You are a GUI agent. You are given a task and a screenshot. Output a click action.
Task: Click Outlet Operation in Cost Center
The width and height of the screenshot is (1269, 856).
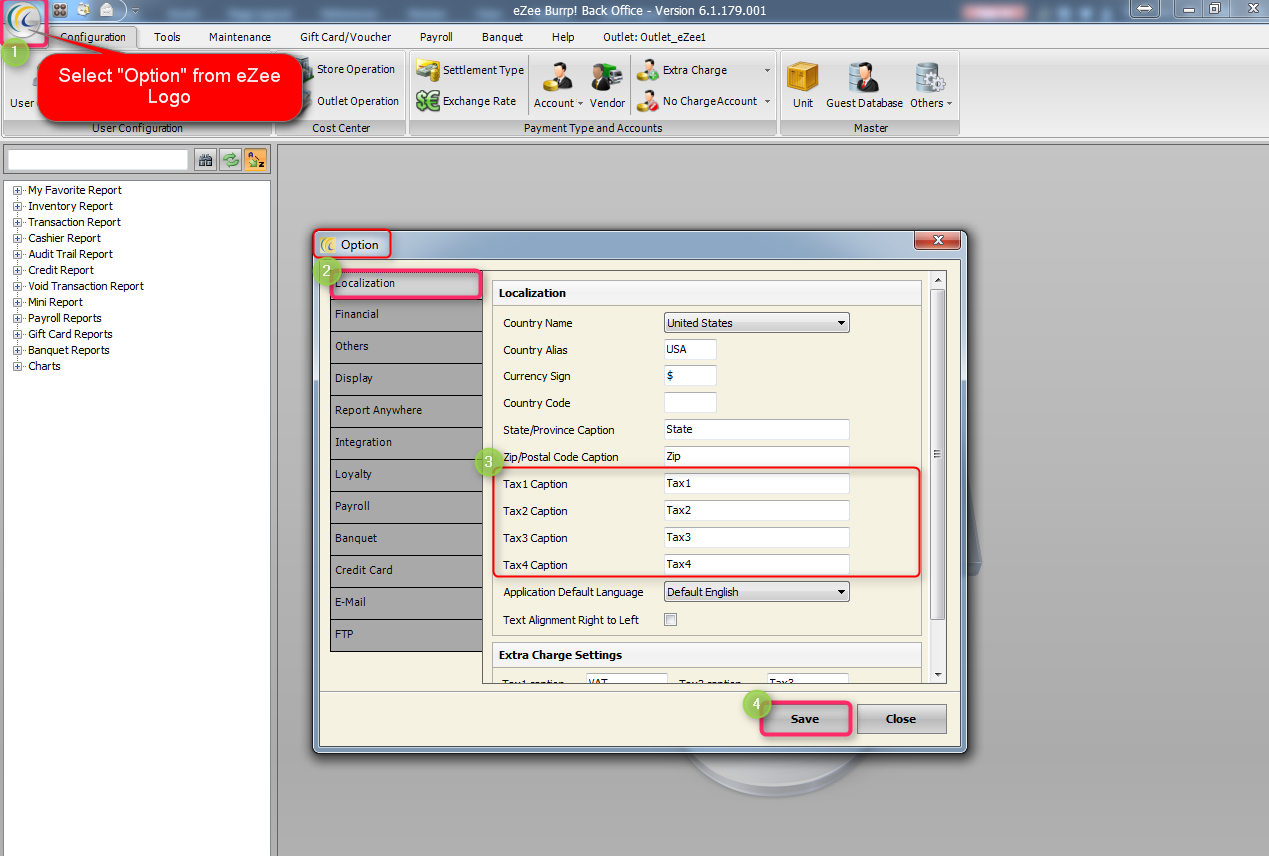click(358, 101)
